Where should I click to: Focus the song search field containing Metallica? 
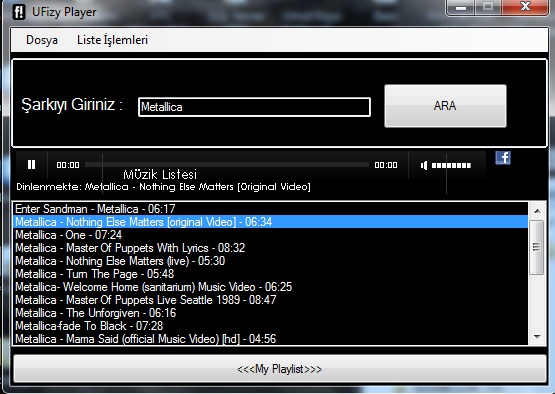point(254,107)
